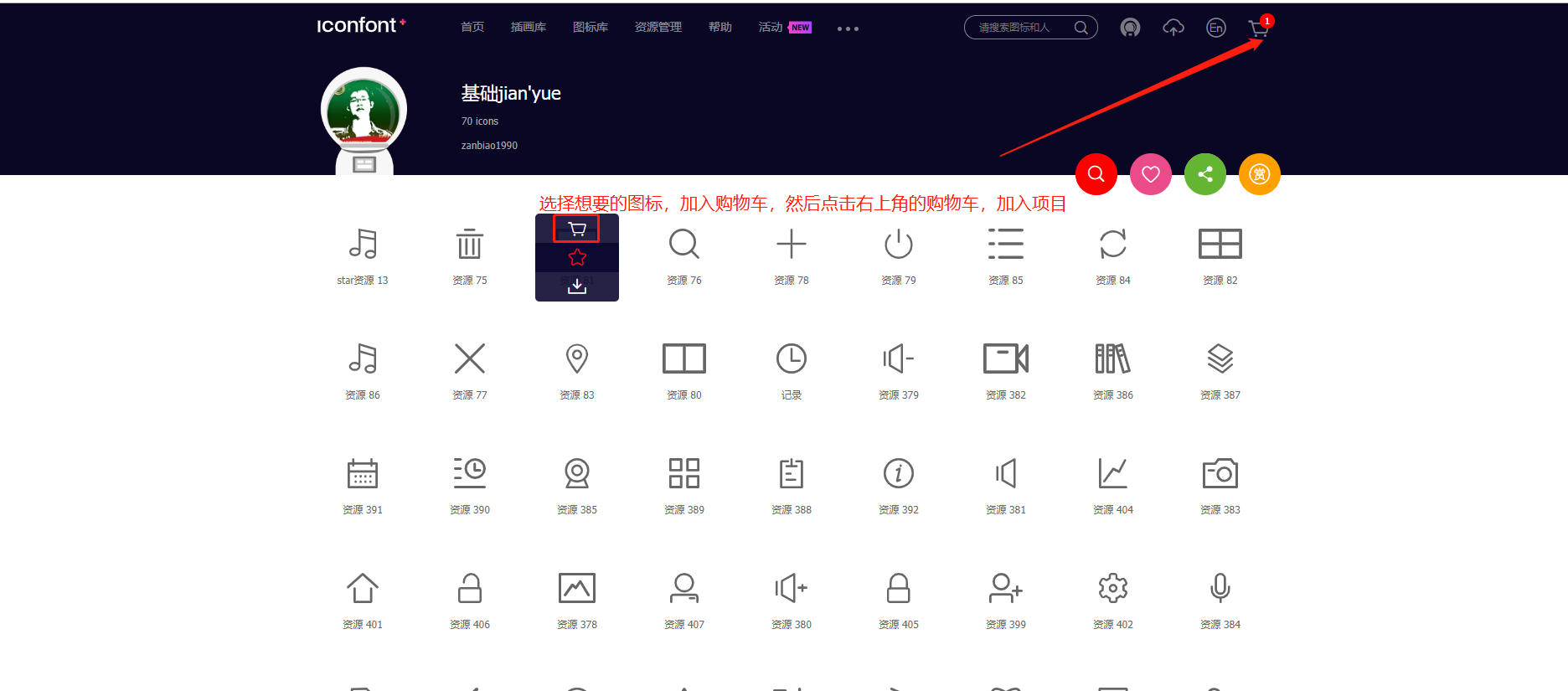The height and width of the screenshot is (691, 1568).
Task: Switch language with the En icon
Action: 1216,28
